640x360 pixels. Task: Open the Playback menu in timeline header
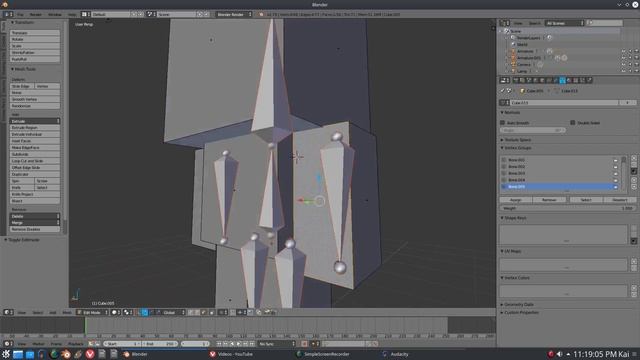click(x=75, y=344)
